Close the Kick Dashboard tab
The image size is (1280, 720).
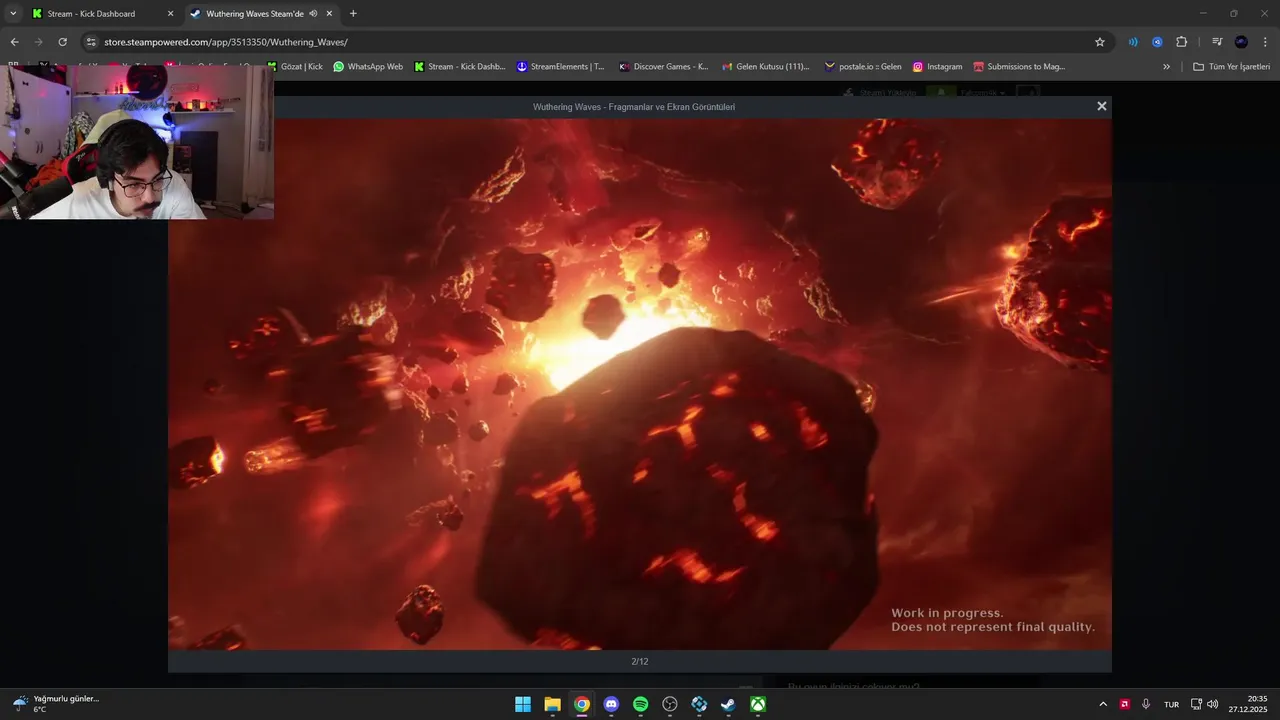click(170, 14)
